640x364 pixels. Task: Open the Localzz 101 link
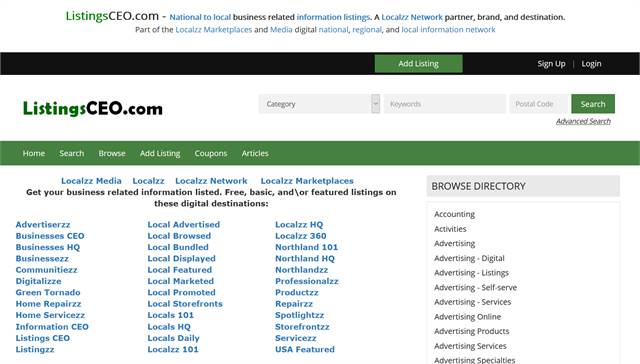[x=173, y=350]
